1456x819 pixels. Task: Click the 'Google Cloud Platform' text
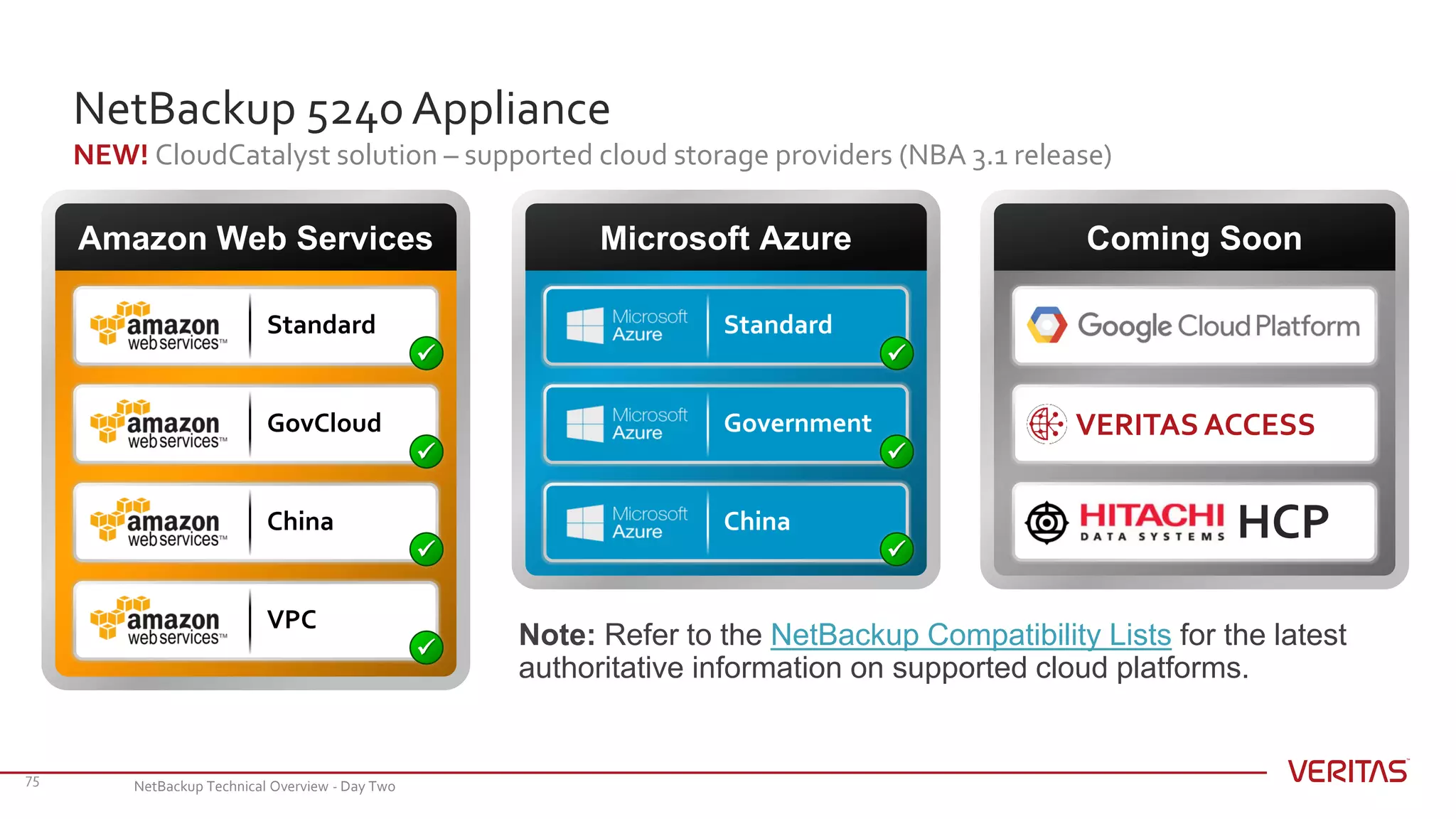pyautogui.click(x=1219, y=326)
